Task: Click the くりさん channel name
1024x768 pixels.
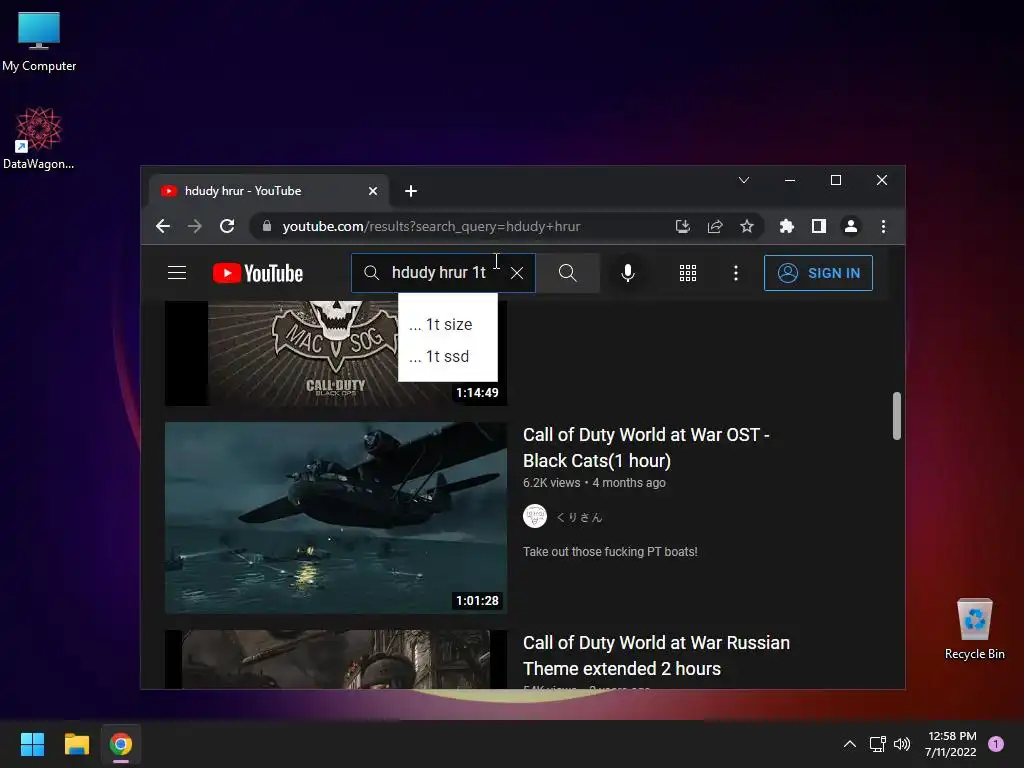Action: (579, 517)
